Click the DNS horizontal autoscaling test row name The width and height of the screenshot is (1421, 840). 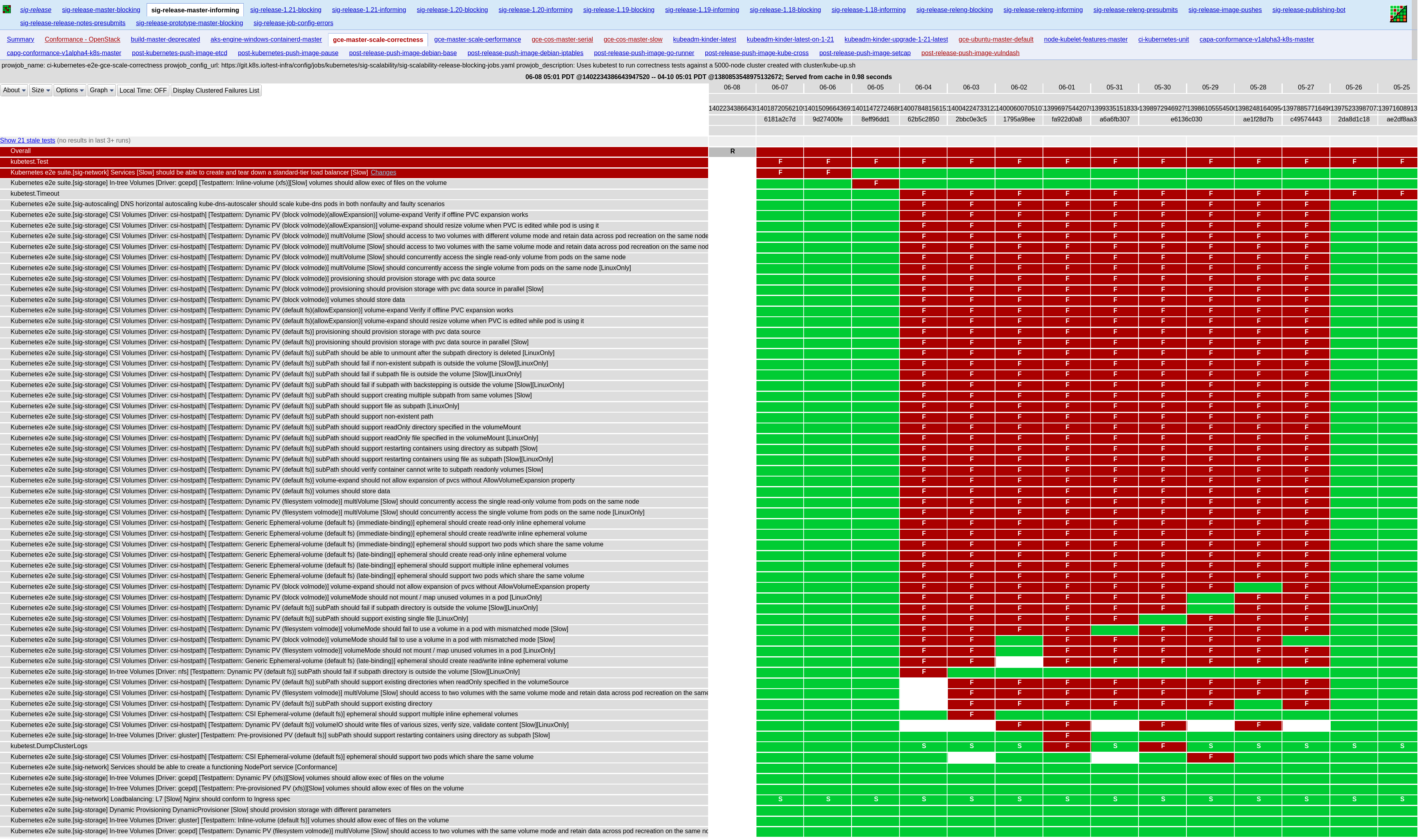pos(228,205)
